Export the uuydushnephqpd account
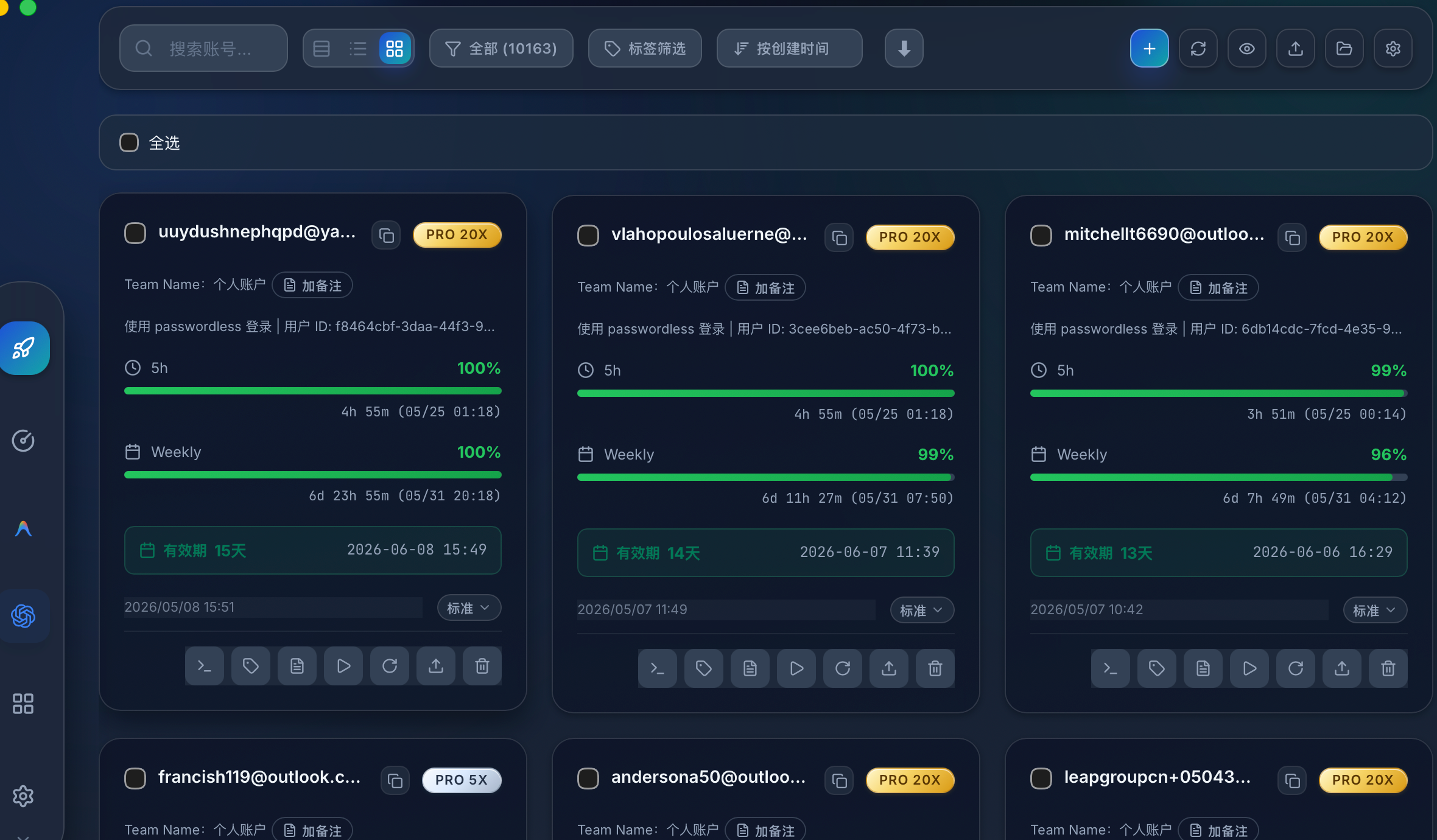 pyautogui.click(x=436, y=666)
